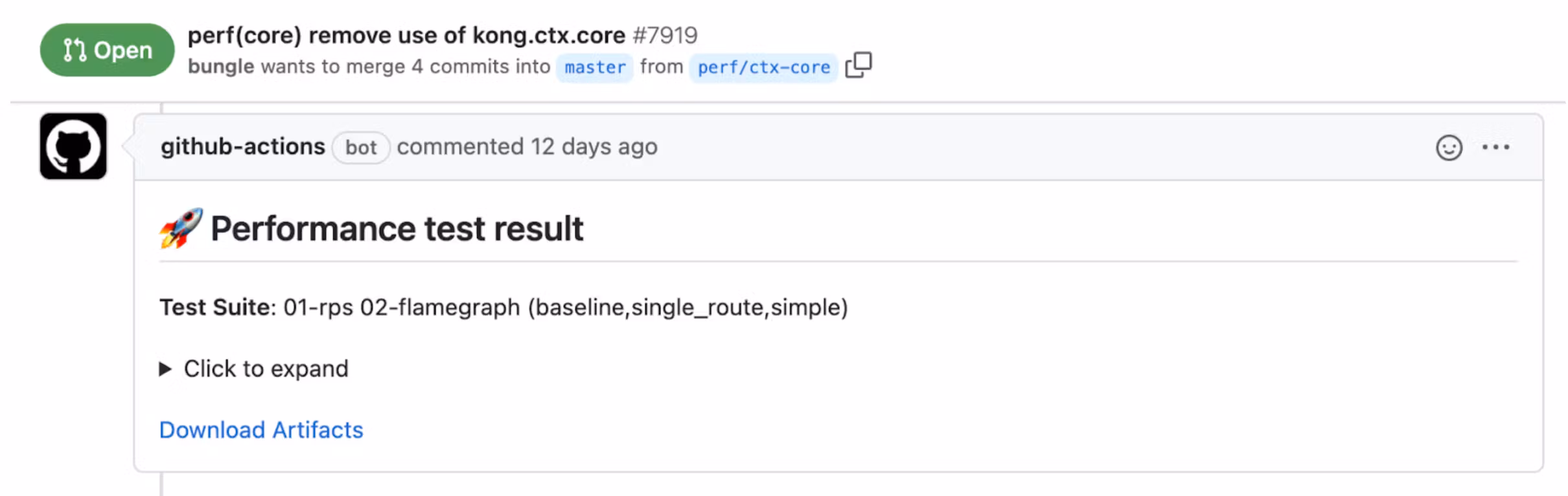
Task: Copy the perf/ctx-core branch name
Action: pyautogui.click(x=859, y=65)
